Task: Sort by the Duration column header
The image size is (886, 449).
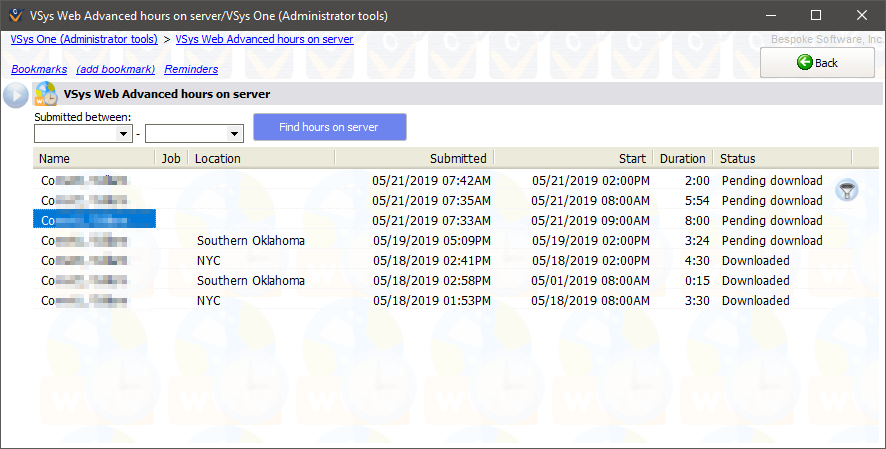Action: (682, 158)
